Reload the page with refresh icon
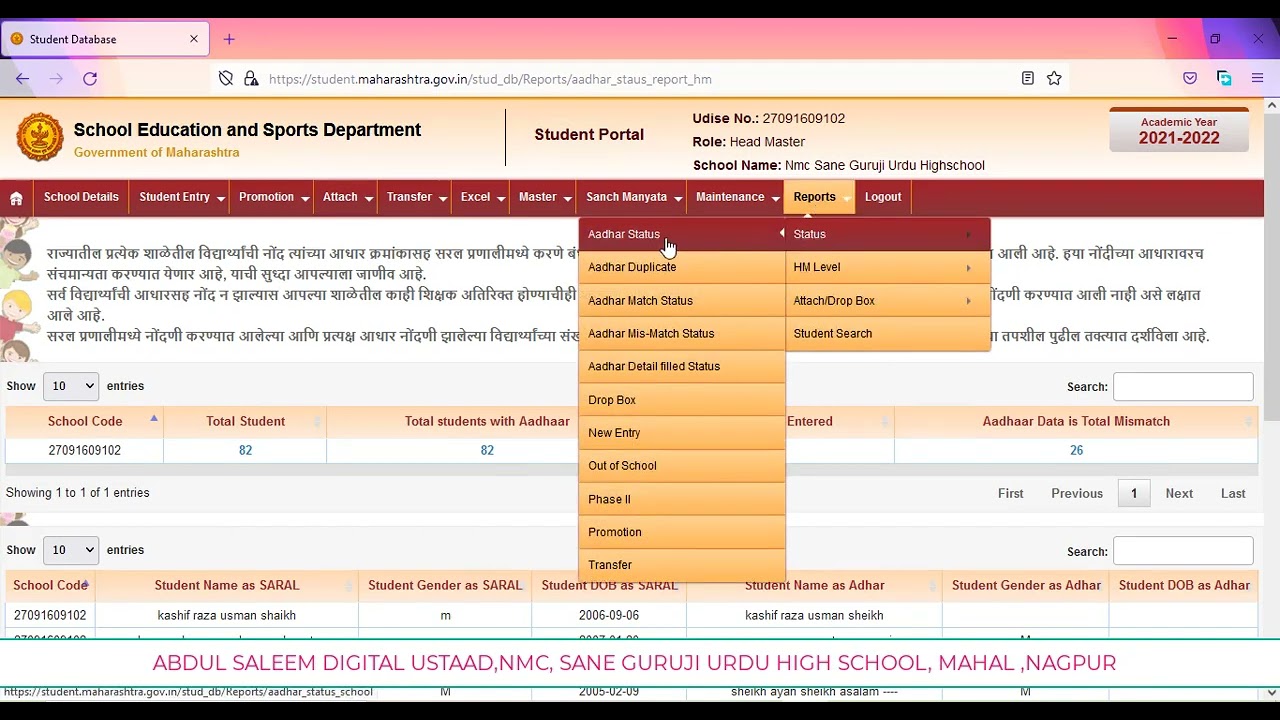Viewport: 1280px width, 720px height. pos(90,79)
